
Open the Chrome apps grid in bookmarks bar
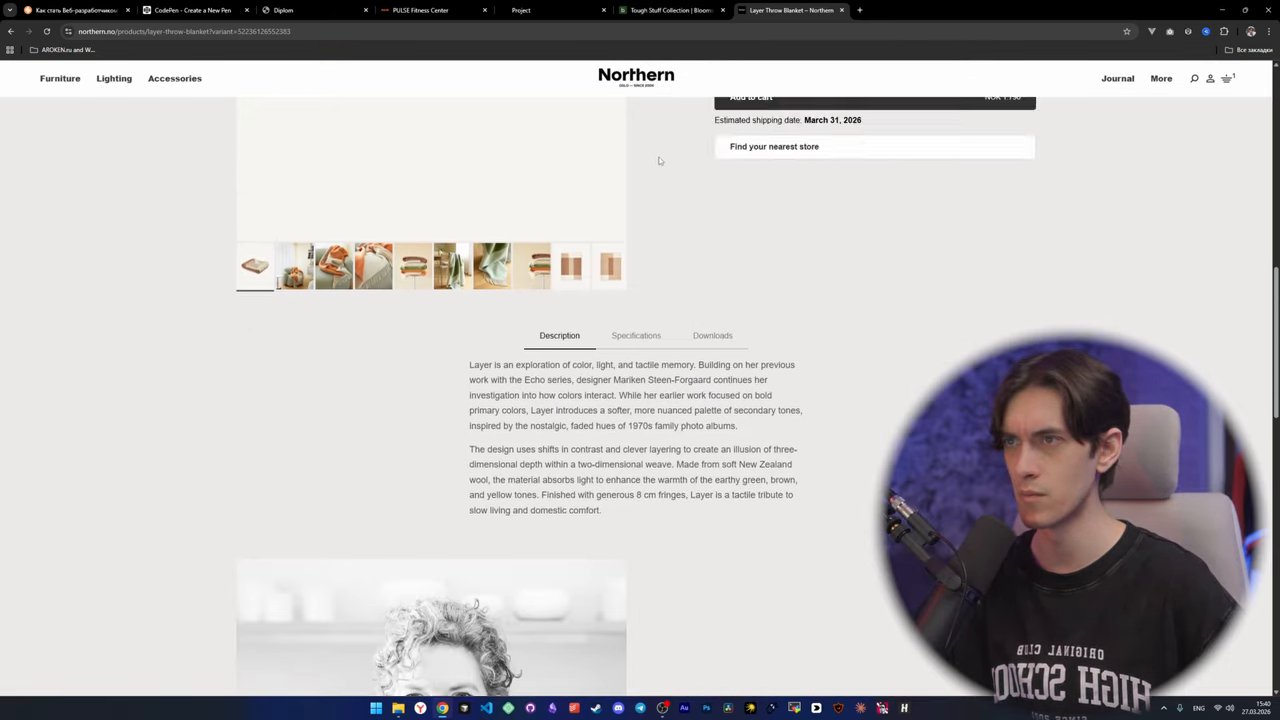10,50
